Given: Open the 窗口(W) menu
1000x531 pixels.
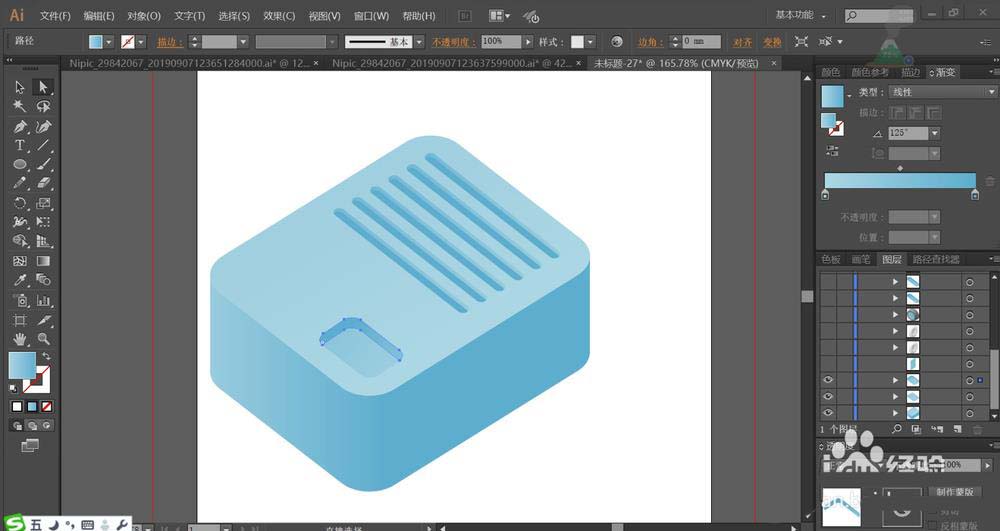Looking at the screenshot, I should [x=371, y=16].
